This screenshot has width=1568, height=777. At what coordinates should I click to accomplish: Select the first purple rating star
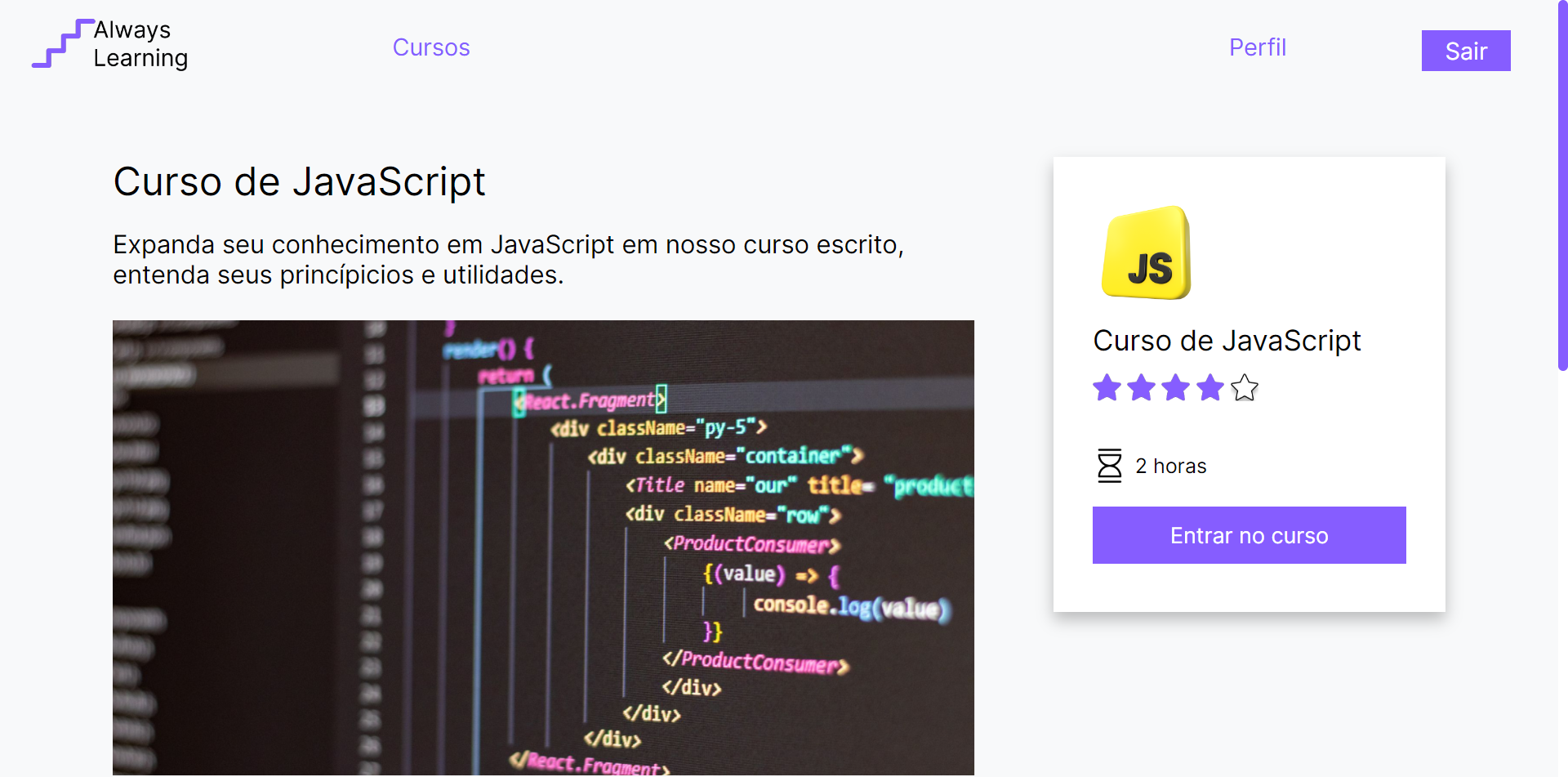(x=1107, y=388)
